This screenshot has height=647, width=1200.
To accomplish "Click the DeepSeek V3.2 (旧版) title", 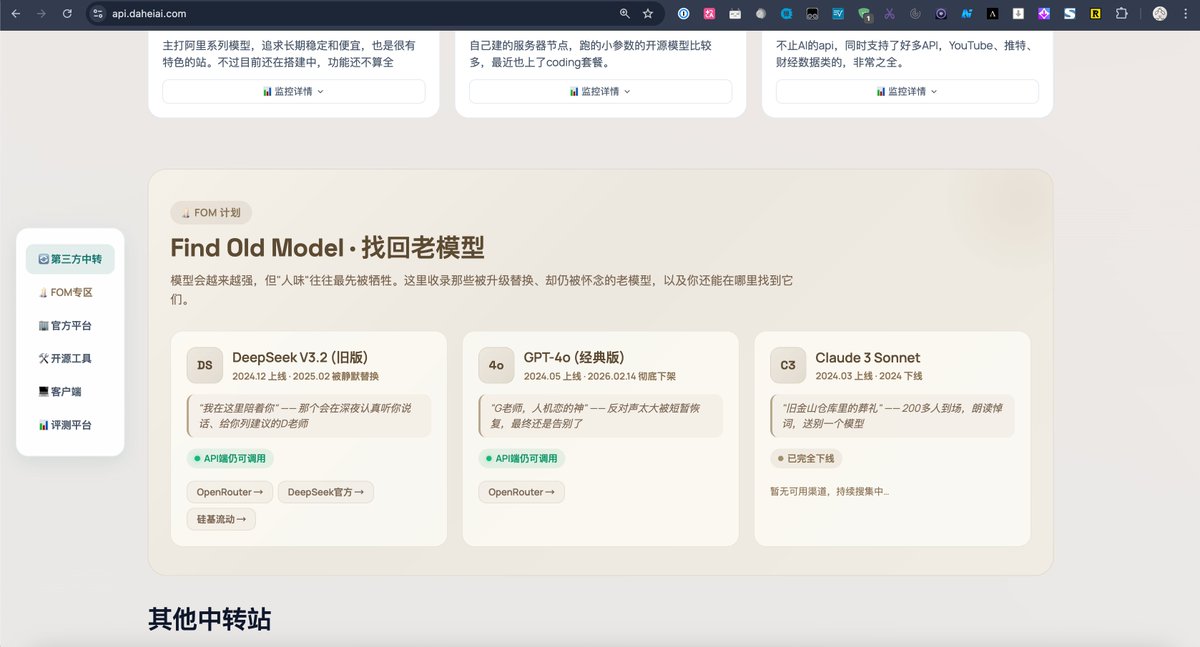I will pyautogui.click(x=301, y=358).
